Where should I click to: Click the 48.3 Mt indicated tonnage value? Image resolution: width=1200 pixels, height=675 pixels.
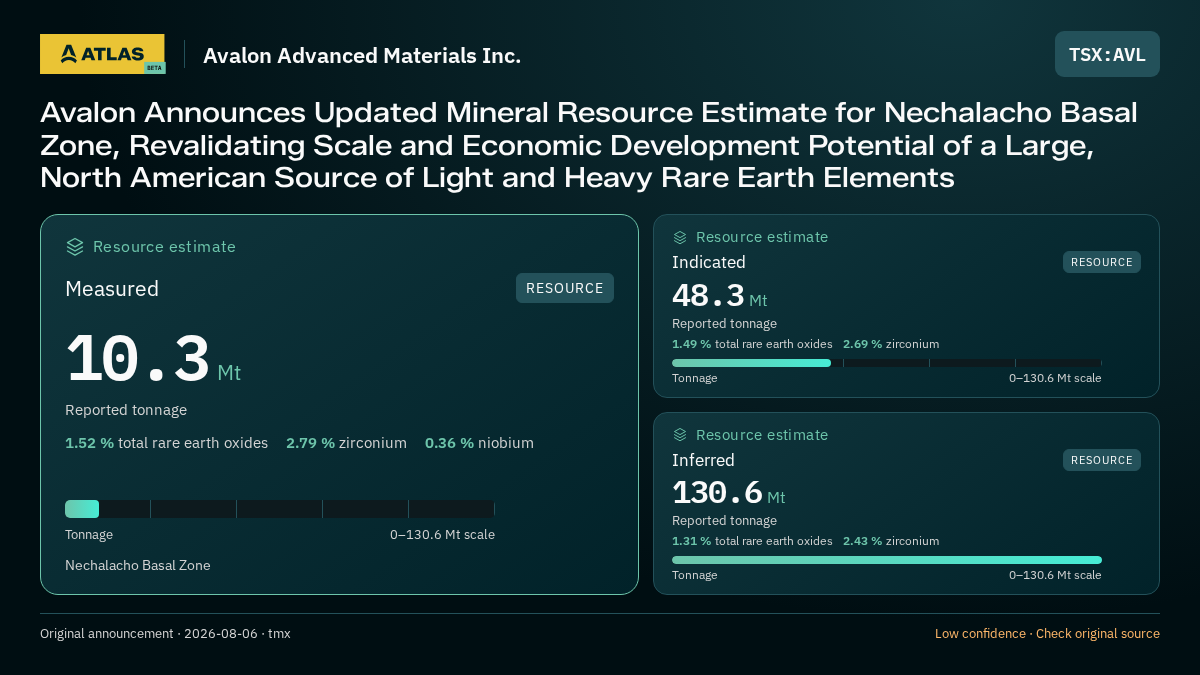coord(720,296)
